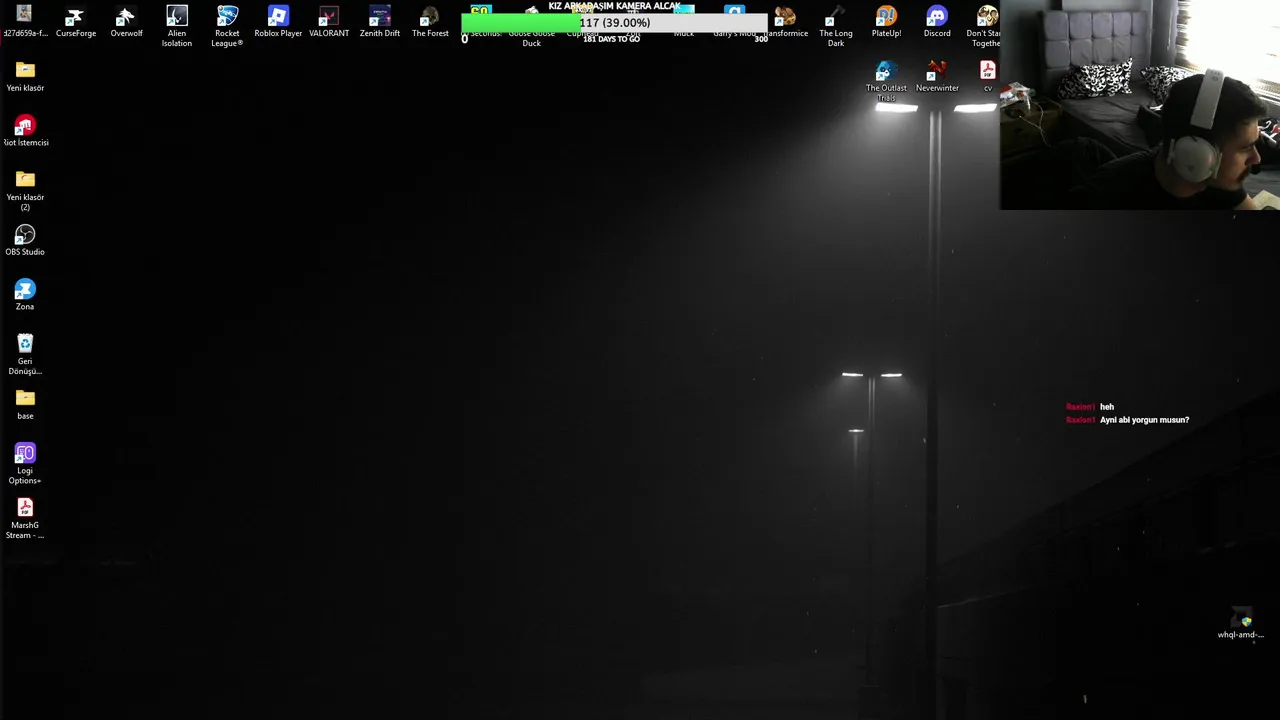Select the Alien Isolation shortcut
Viewport: 1280px width, 720px height.
pos(177,26)
